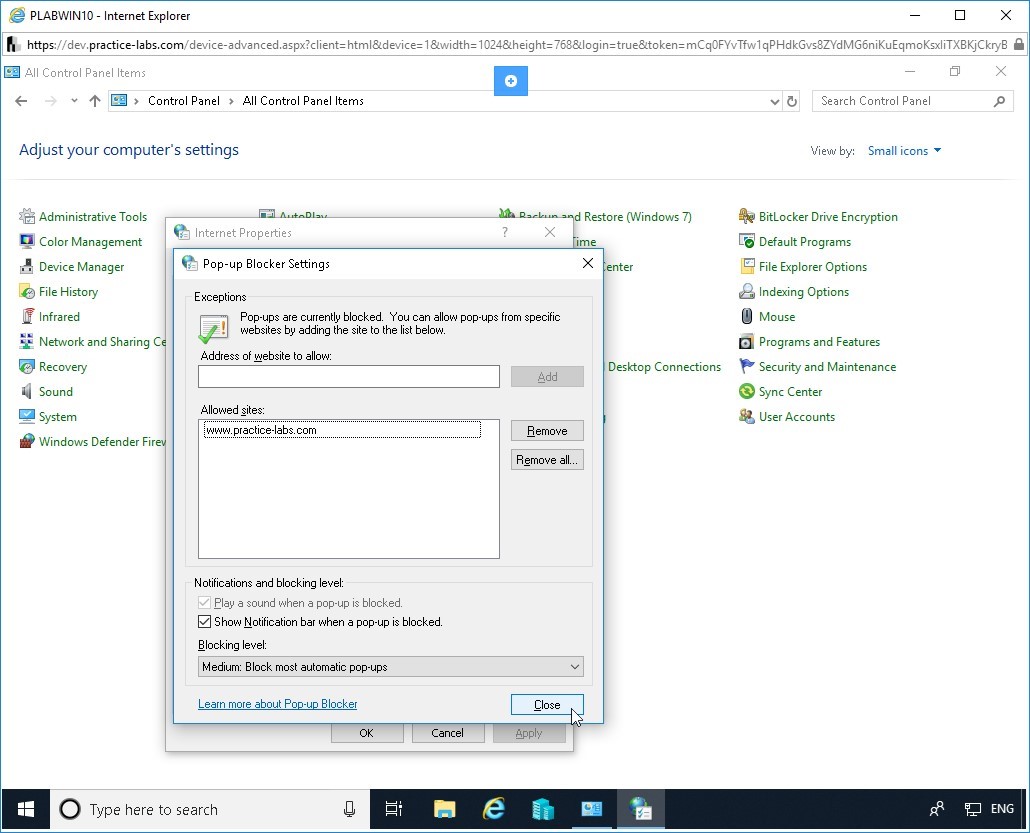Click the Control Panel refresh icon

point(792,101)
